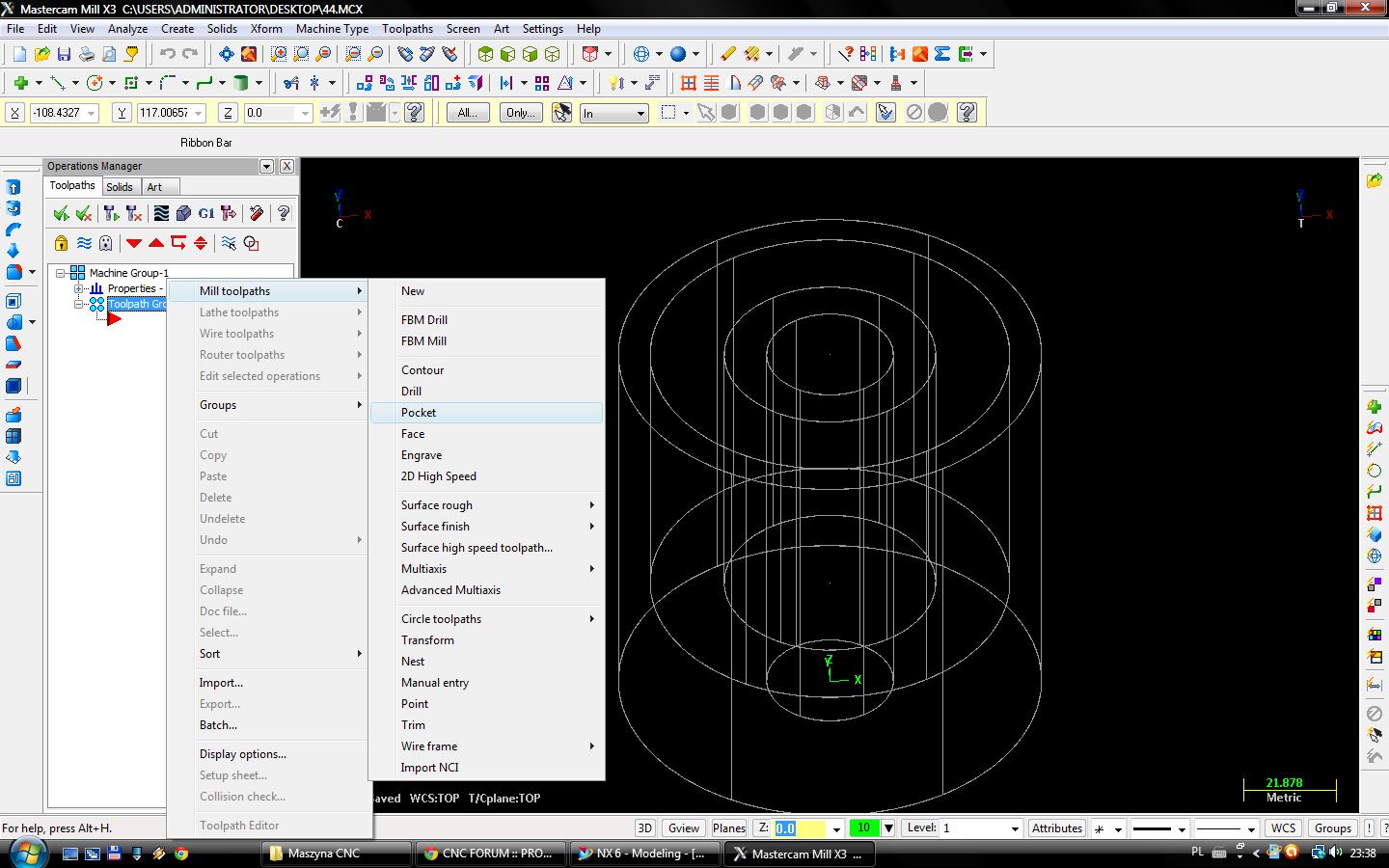Click the Verify selected operations block icon
The height and width of the screenshot is (868, 1389).
coord(183,213)
